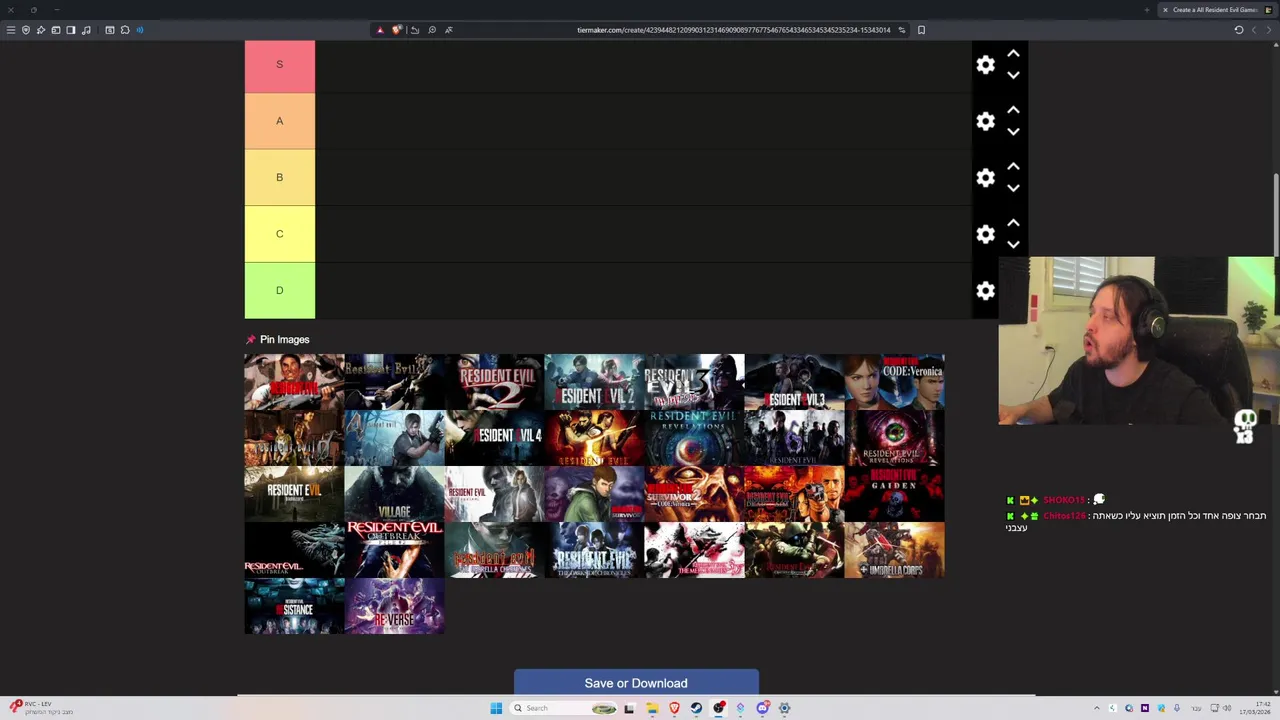Open settings gear for C tier row
This screenshot has height=720, width=1280.
[985, 234]
